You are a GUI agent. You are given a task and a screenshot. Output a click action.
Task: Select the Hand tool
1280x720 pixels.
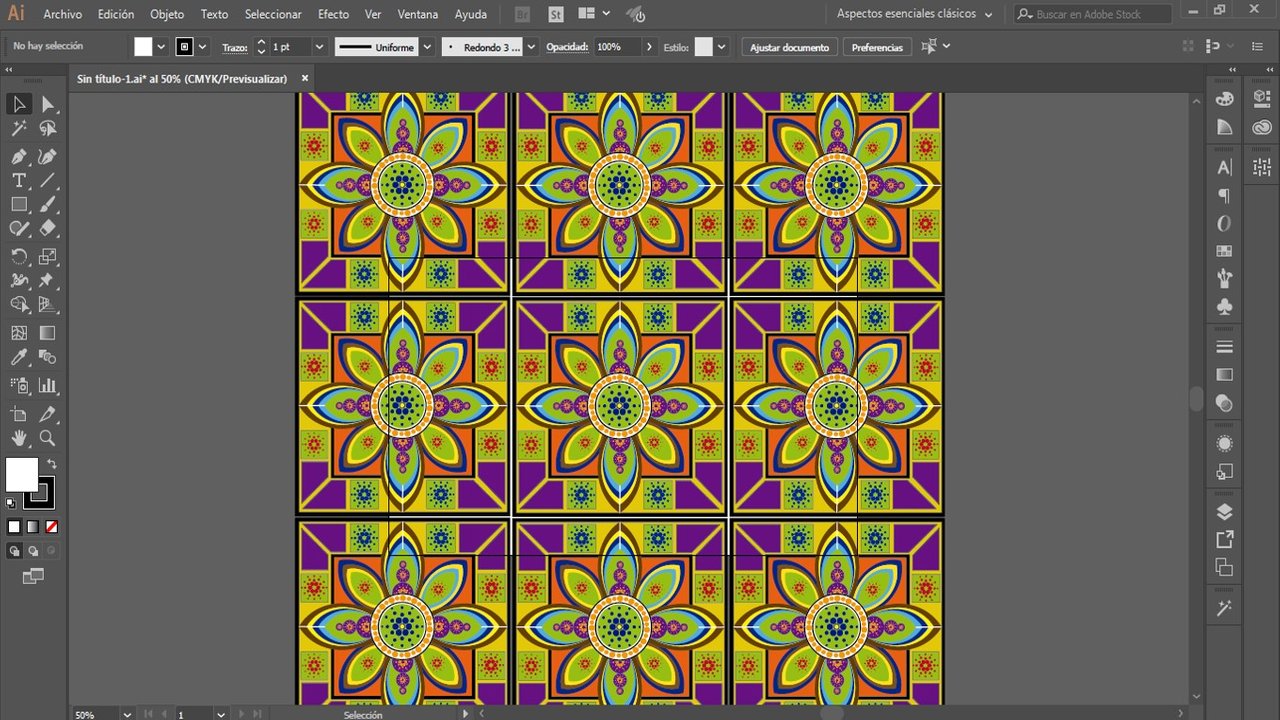(x=19, y=438)
